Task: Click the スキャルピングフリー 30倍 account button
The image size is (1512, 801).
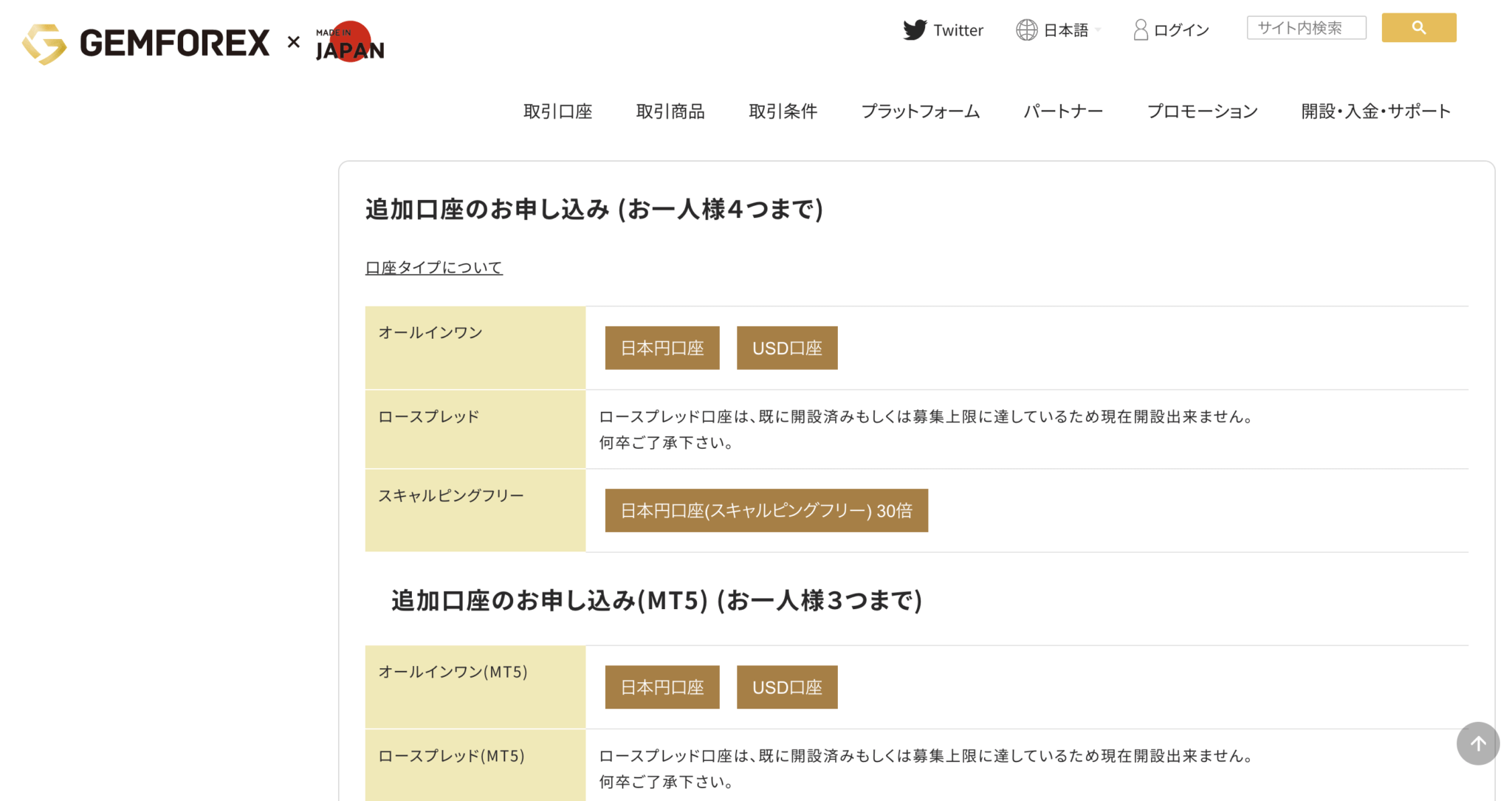Action: [766, 510]
